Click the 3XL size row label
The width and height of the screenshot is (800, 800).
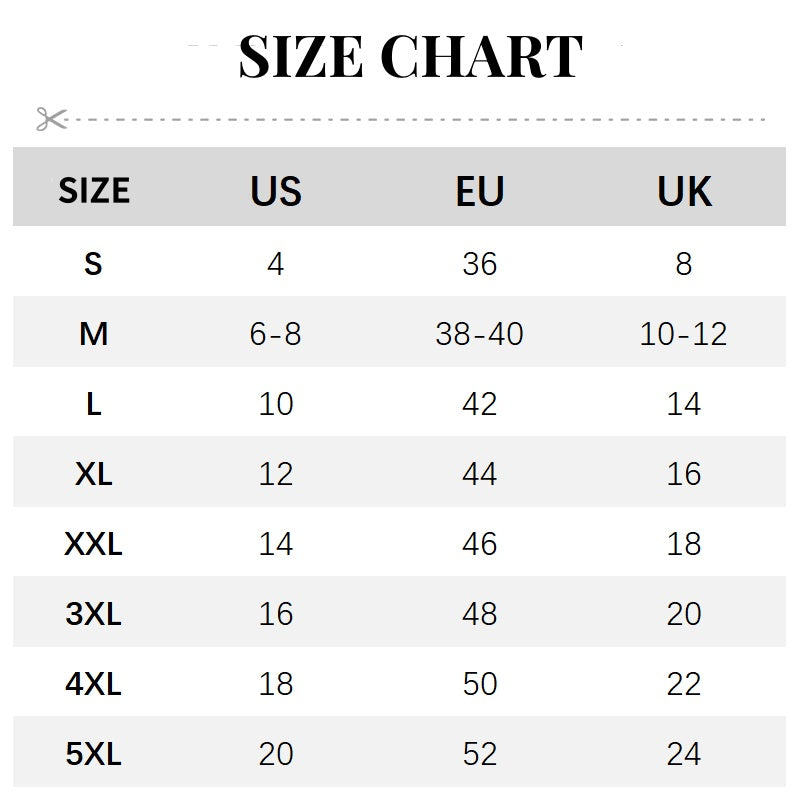[93, 614]
